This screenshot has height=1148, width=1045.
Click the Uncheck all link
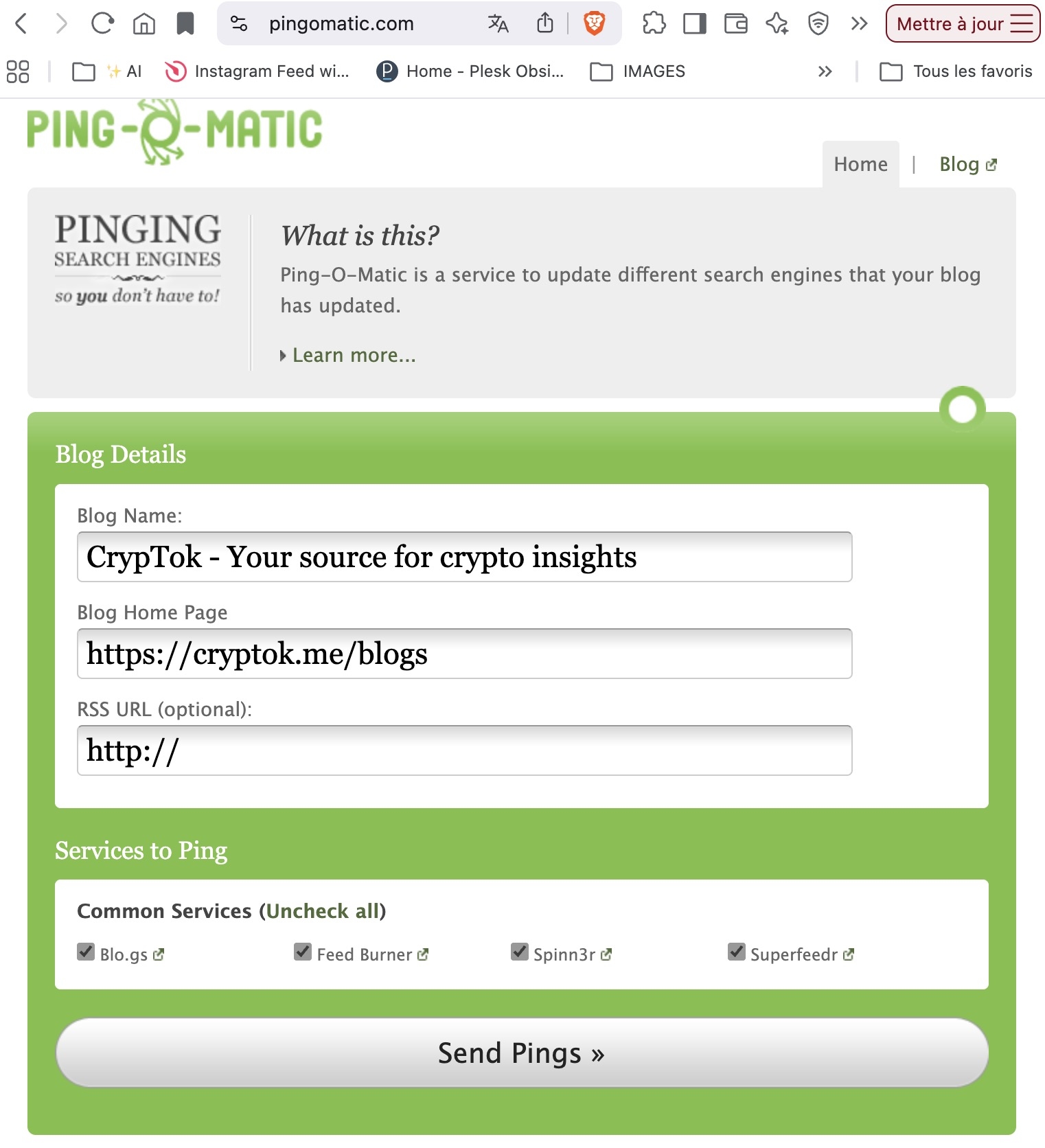point(323,911)
